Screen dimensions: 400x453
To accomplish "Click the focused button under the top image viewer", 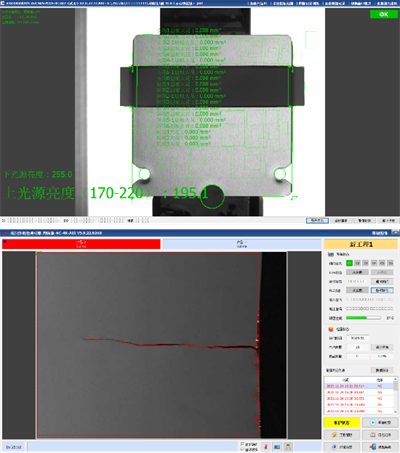I will coord(317,221).
